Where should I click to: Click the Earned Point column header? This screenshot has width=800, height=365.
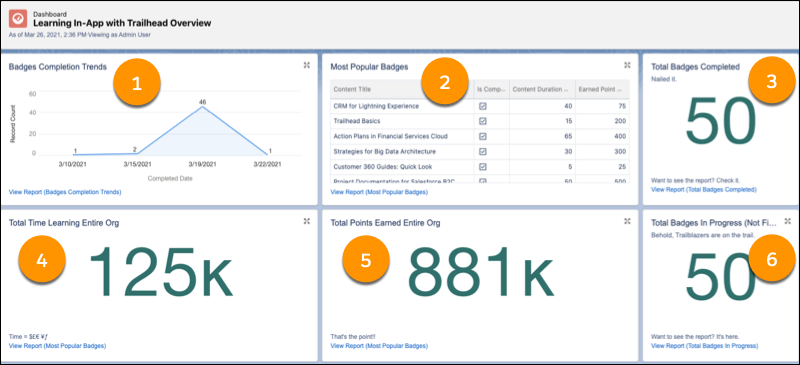coord(602,89)
